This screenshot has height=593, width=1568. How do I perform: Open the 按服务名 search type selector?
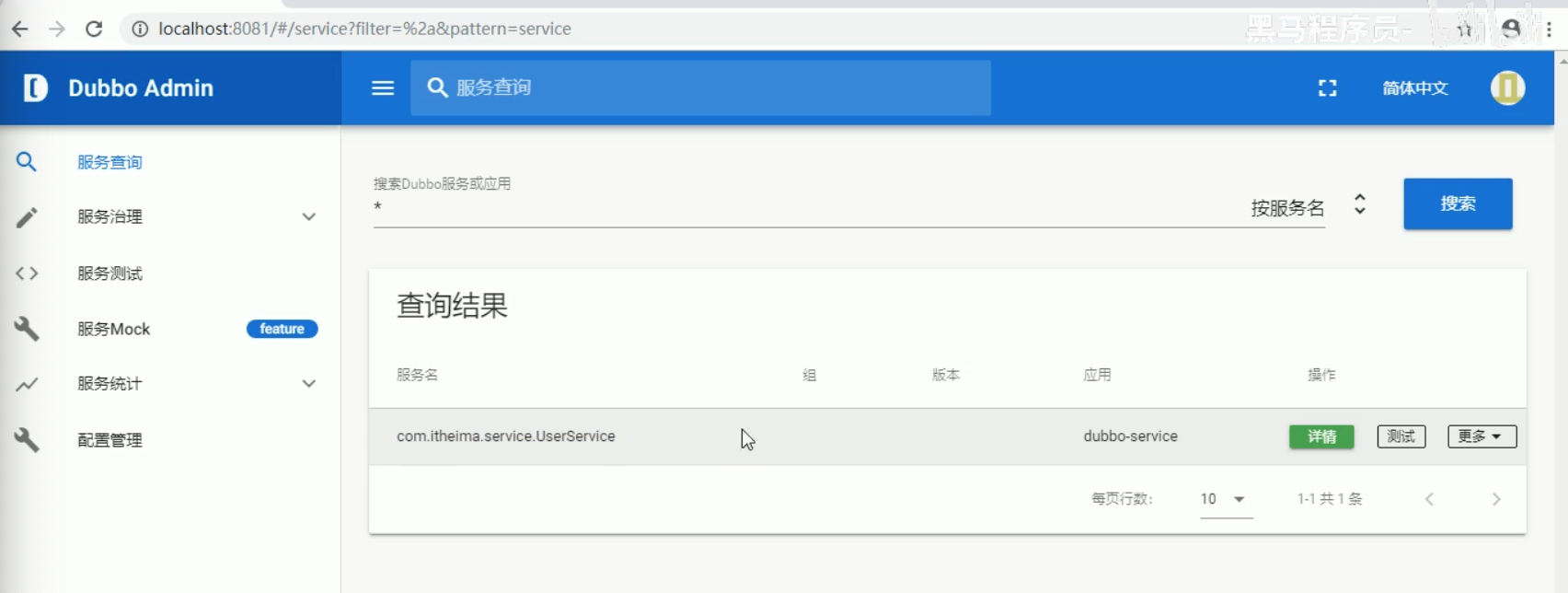point(1309,207)
